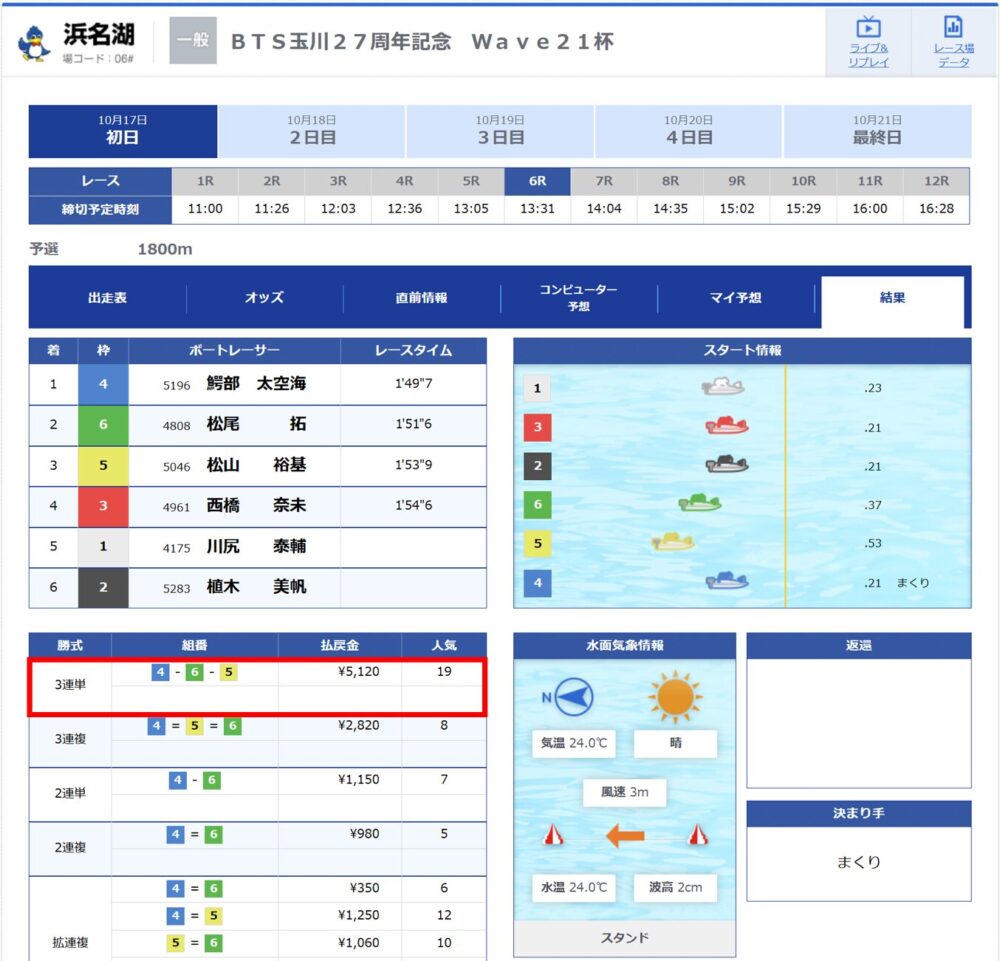Select the 直前情報 tab

421,298
